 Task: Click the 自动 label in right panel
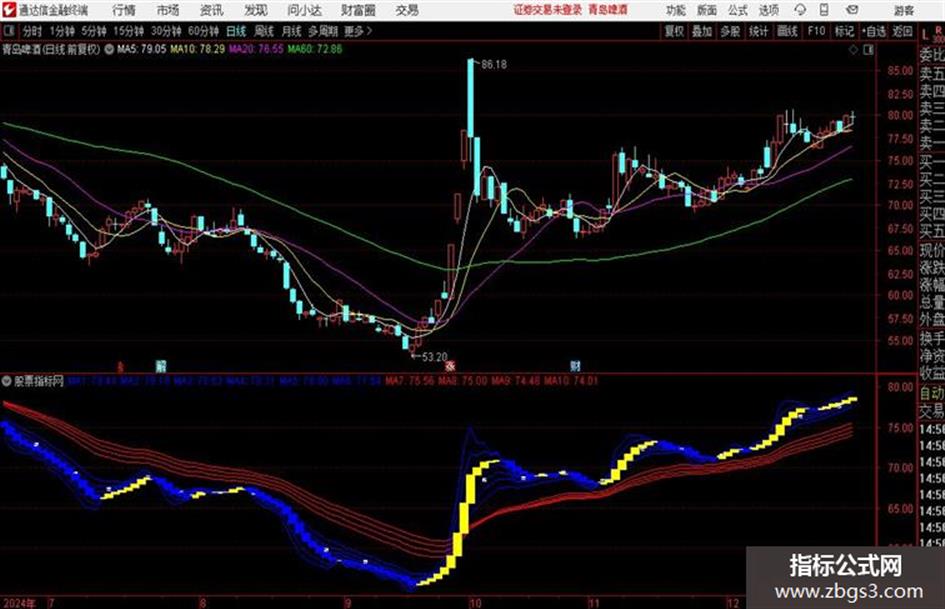tap(932, 393)
